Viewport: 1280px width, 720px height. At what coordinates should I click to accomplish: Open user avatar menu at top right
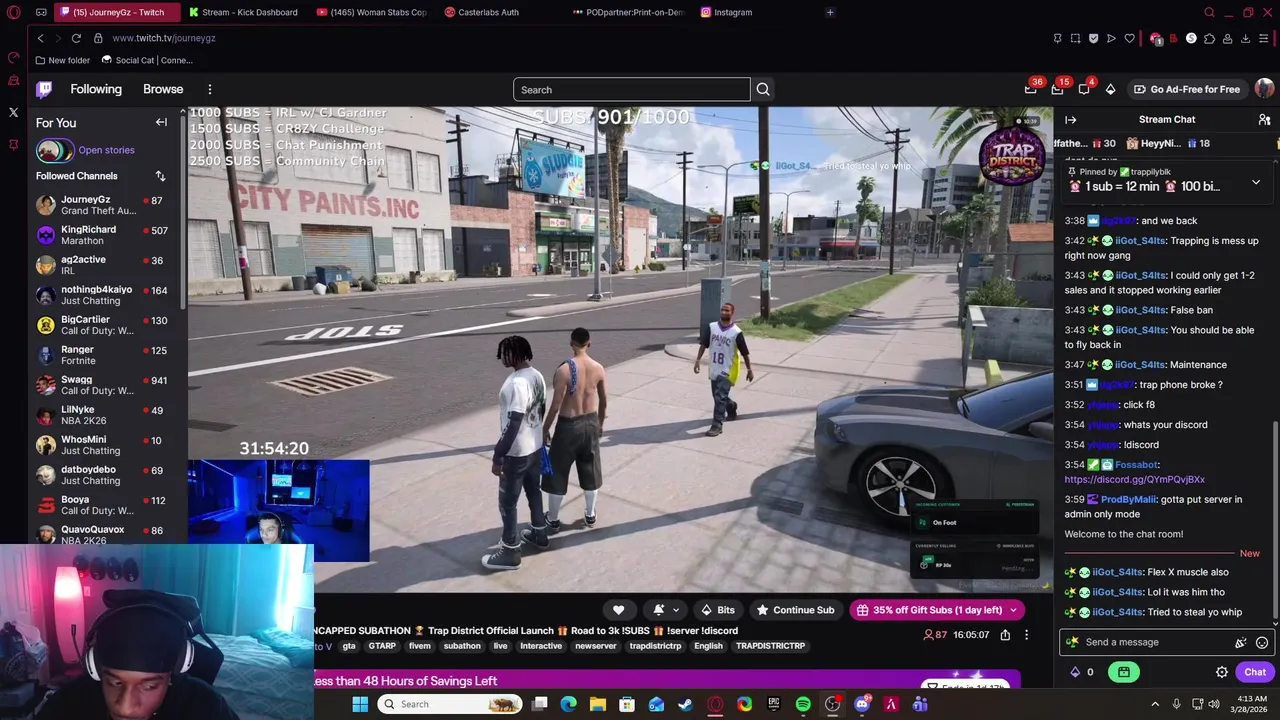[x=1264, y=89]
